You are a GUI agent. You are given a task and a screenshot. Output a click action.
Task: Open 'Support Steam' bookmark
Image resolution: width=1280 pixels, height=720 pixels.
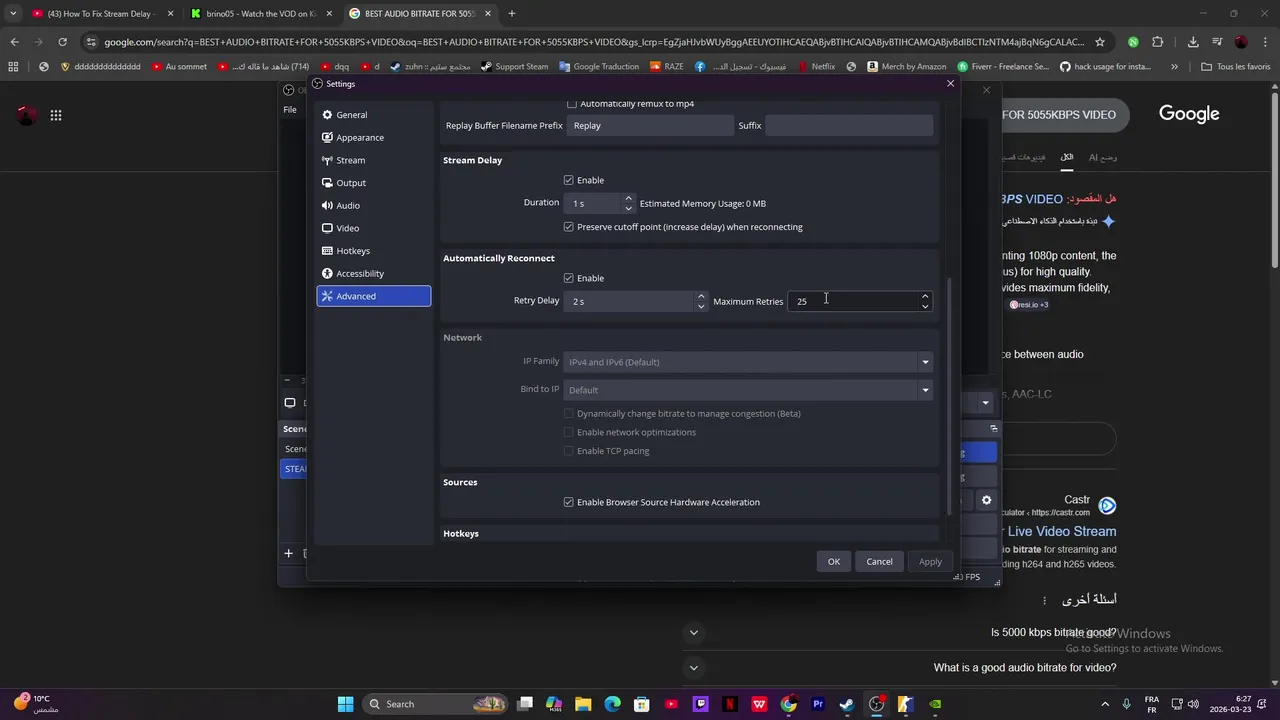coord(515,67)
